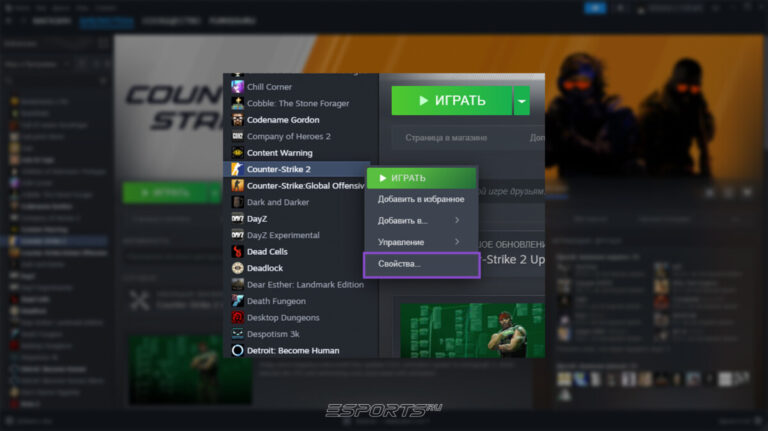Click the Deadlock game icon

pos(238,268)
